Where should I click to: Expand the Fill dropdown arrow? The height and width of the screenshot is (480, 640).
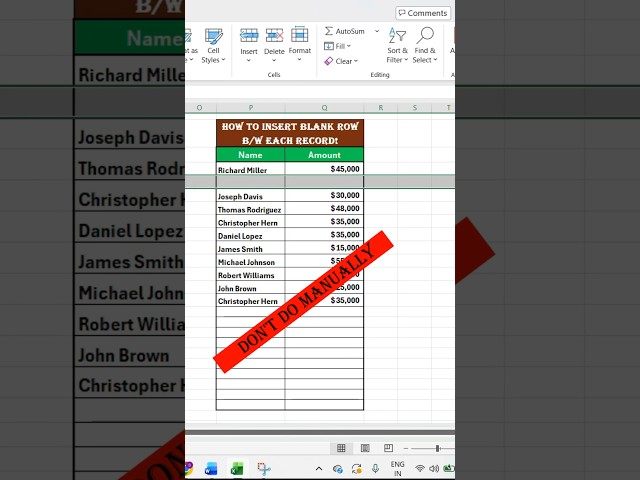349,46
